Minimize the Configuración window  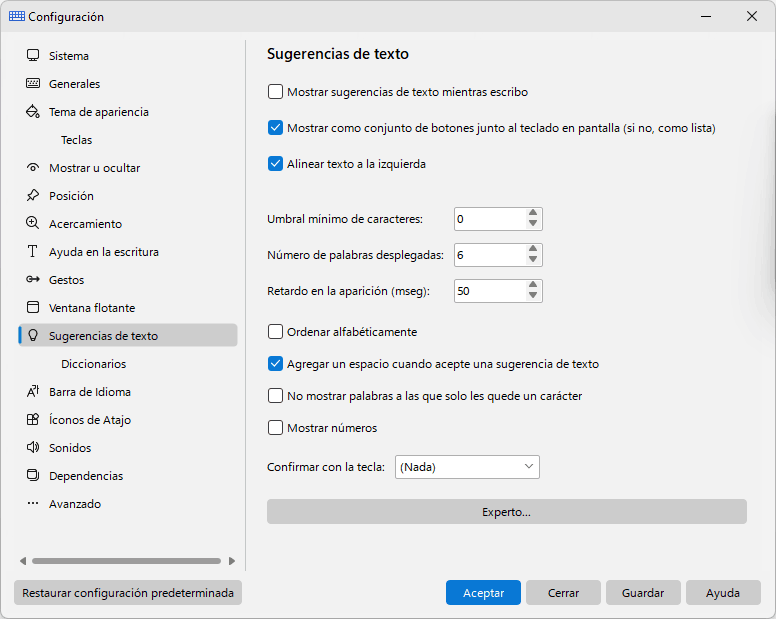pos(706,16)
